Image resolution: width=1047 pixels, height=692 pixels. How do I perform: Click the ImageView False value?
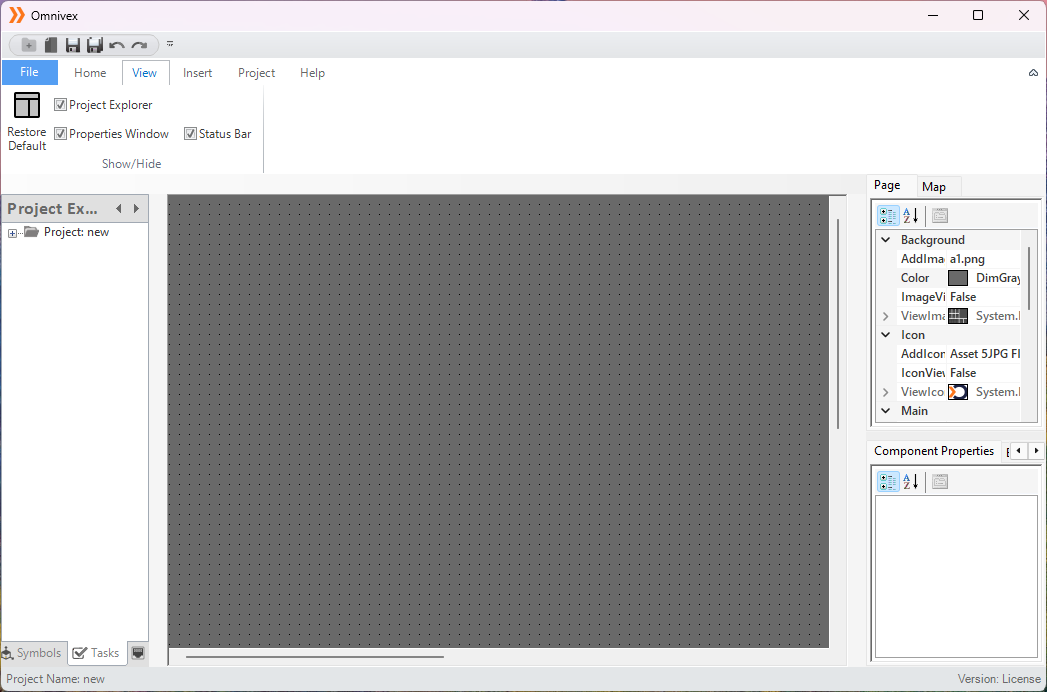pyautogui.click(x=983, y=297)
